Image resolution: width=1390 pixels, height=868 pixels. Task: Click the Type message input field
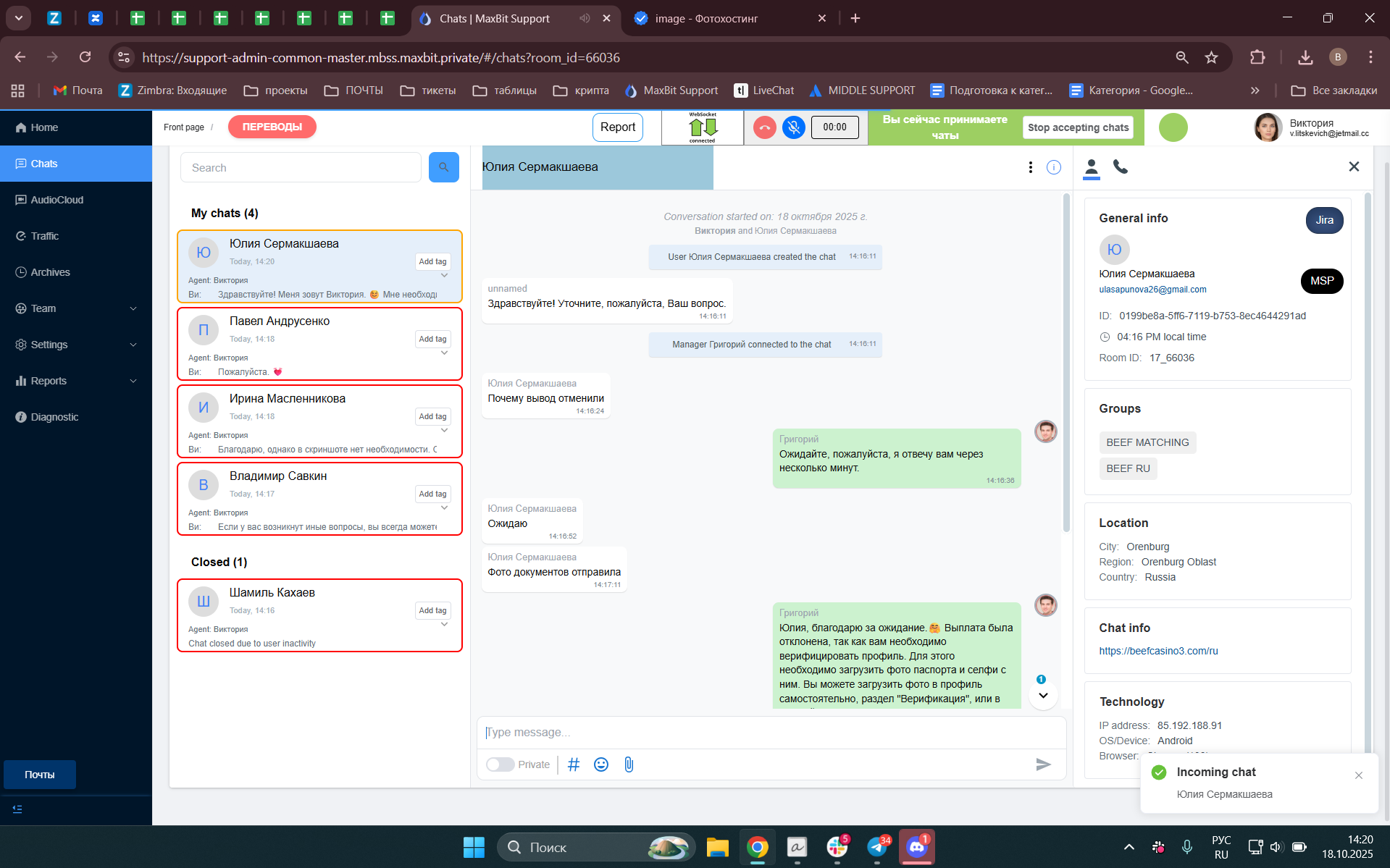pos(771,733)
